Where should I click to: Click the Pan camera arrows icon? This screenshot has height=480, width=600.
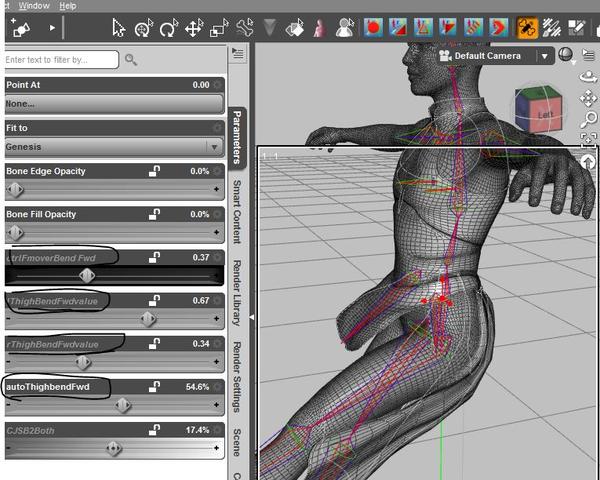tap(588, 98)
